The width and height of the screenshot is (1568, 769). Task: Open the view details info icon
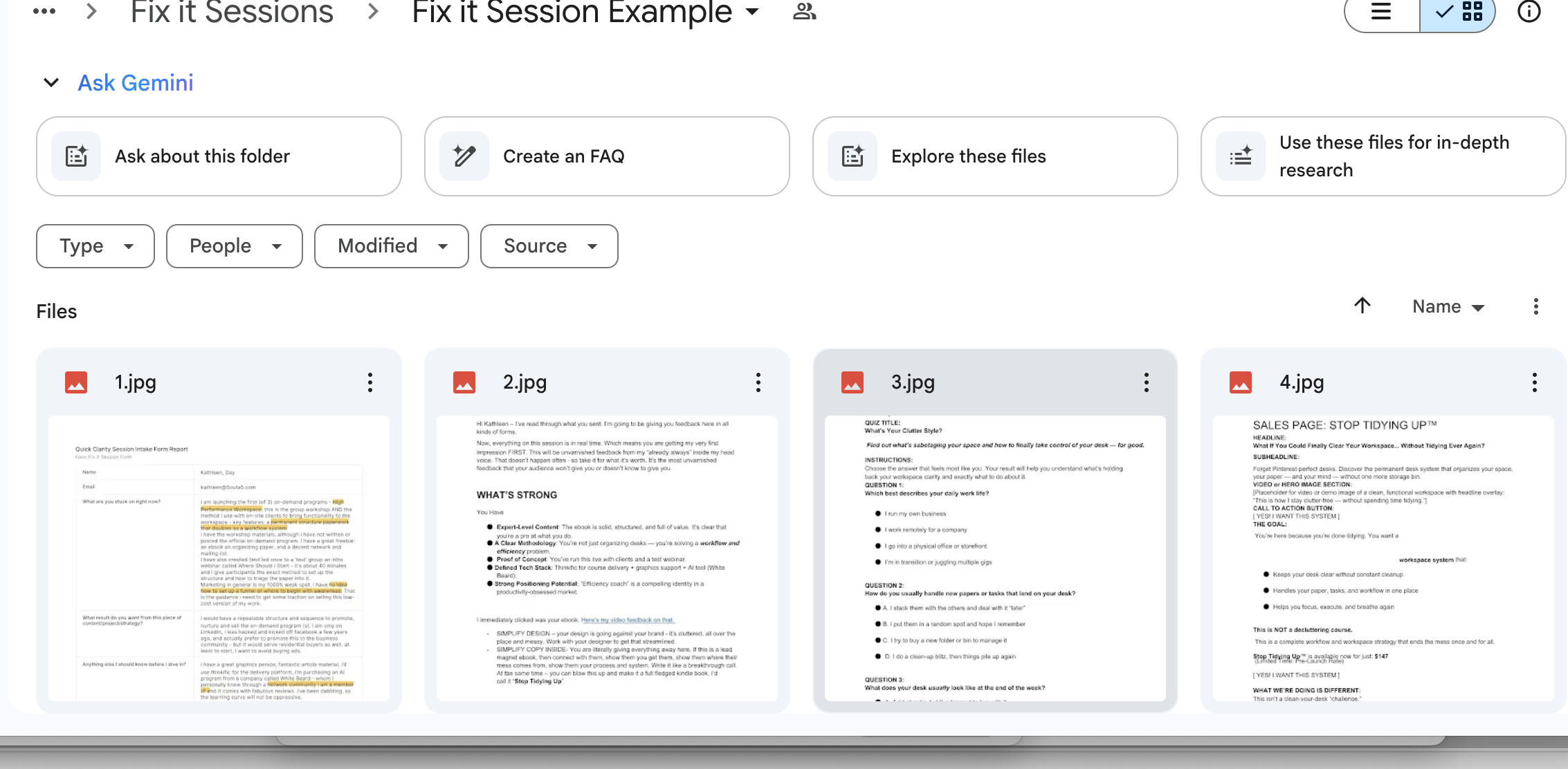click(x=1529, y=12)
